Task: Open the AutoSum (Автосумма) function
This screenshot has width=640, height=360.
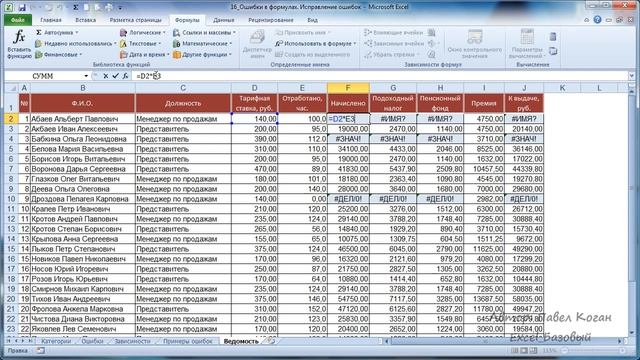Action: (x=57, y=32)
